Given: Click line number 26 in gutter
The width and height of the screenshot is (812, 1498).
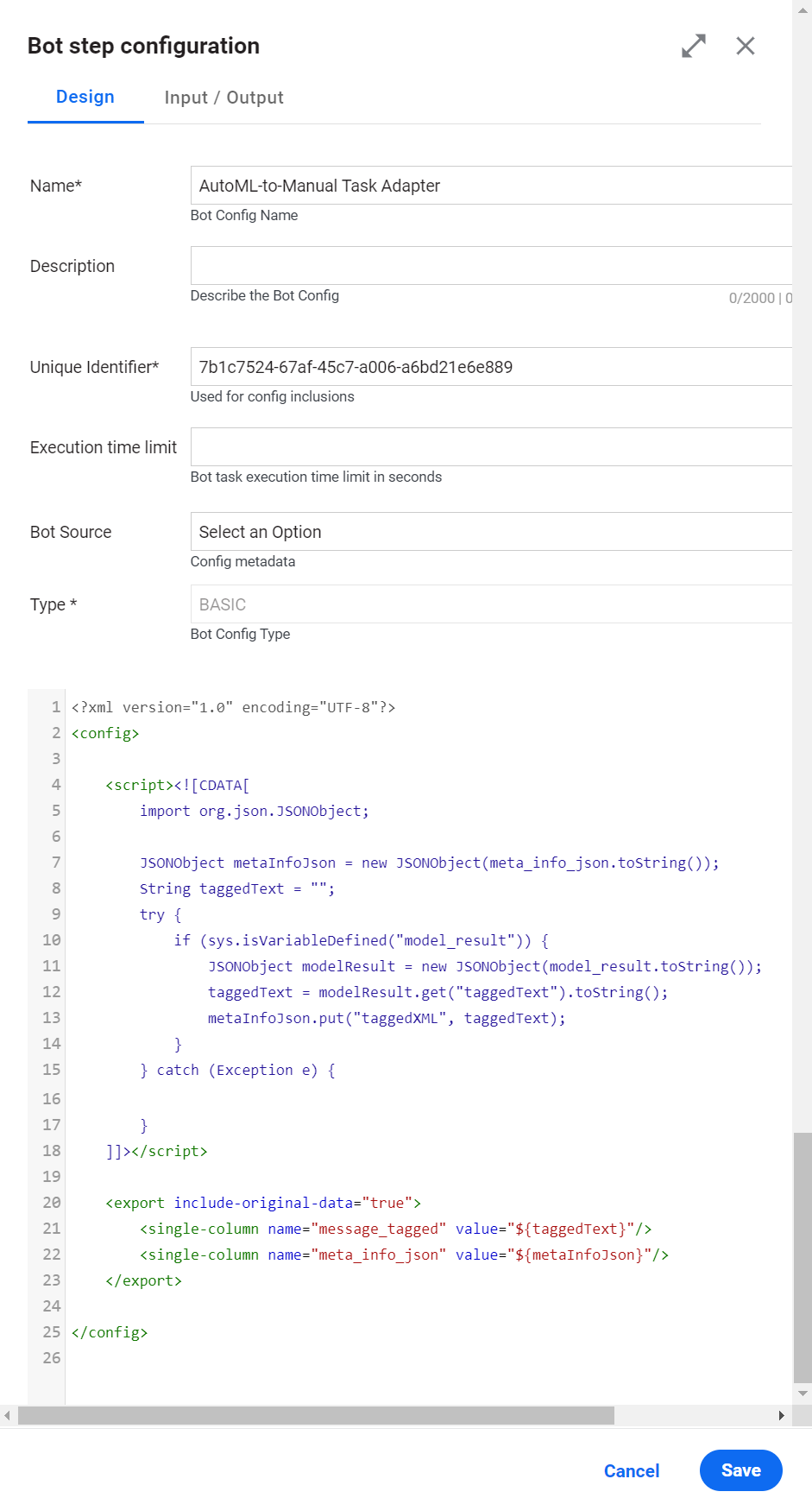Looking at the screenshot, I should pos(52,1358).
